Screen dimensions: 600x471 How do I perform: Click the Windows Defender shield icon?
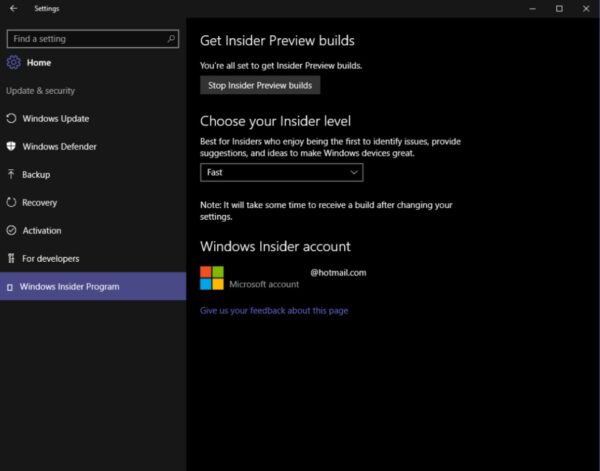click(x=12, y=147)
